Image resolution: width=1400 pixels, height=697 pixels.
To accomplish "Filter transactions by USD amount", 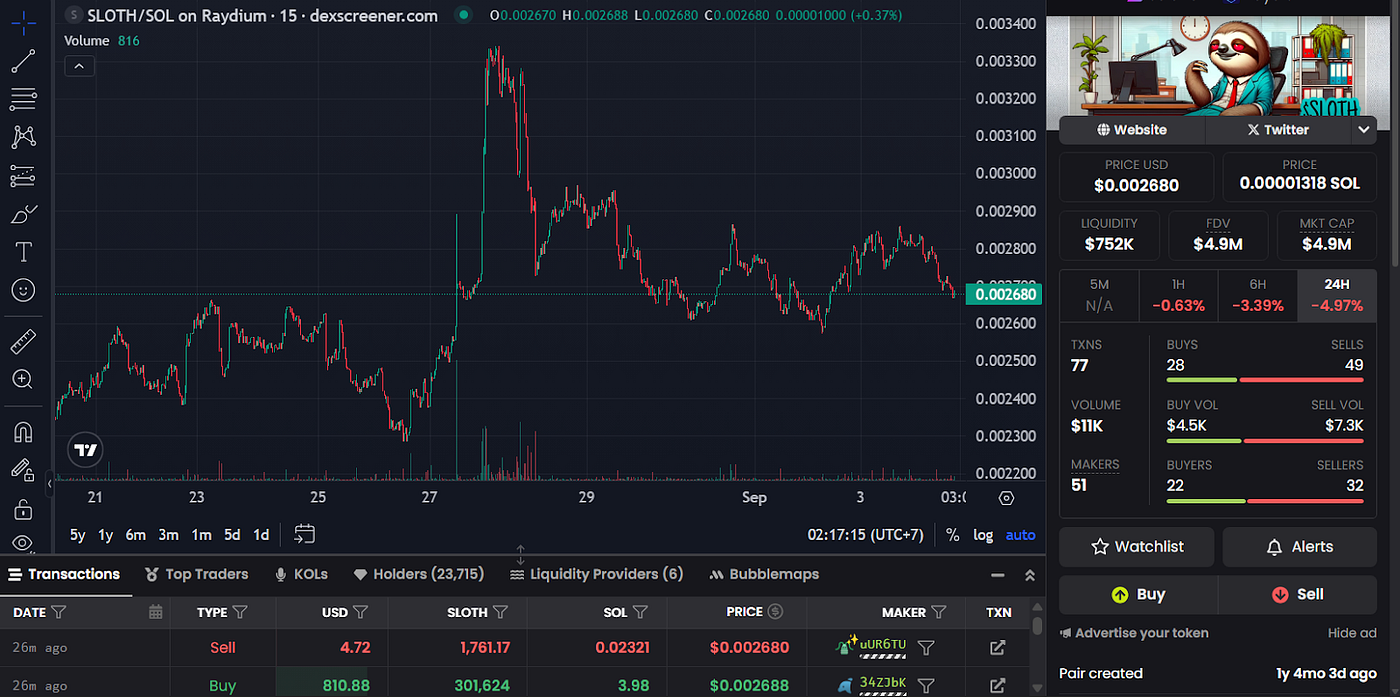I will click(x=361, y=612).
